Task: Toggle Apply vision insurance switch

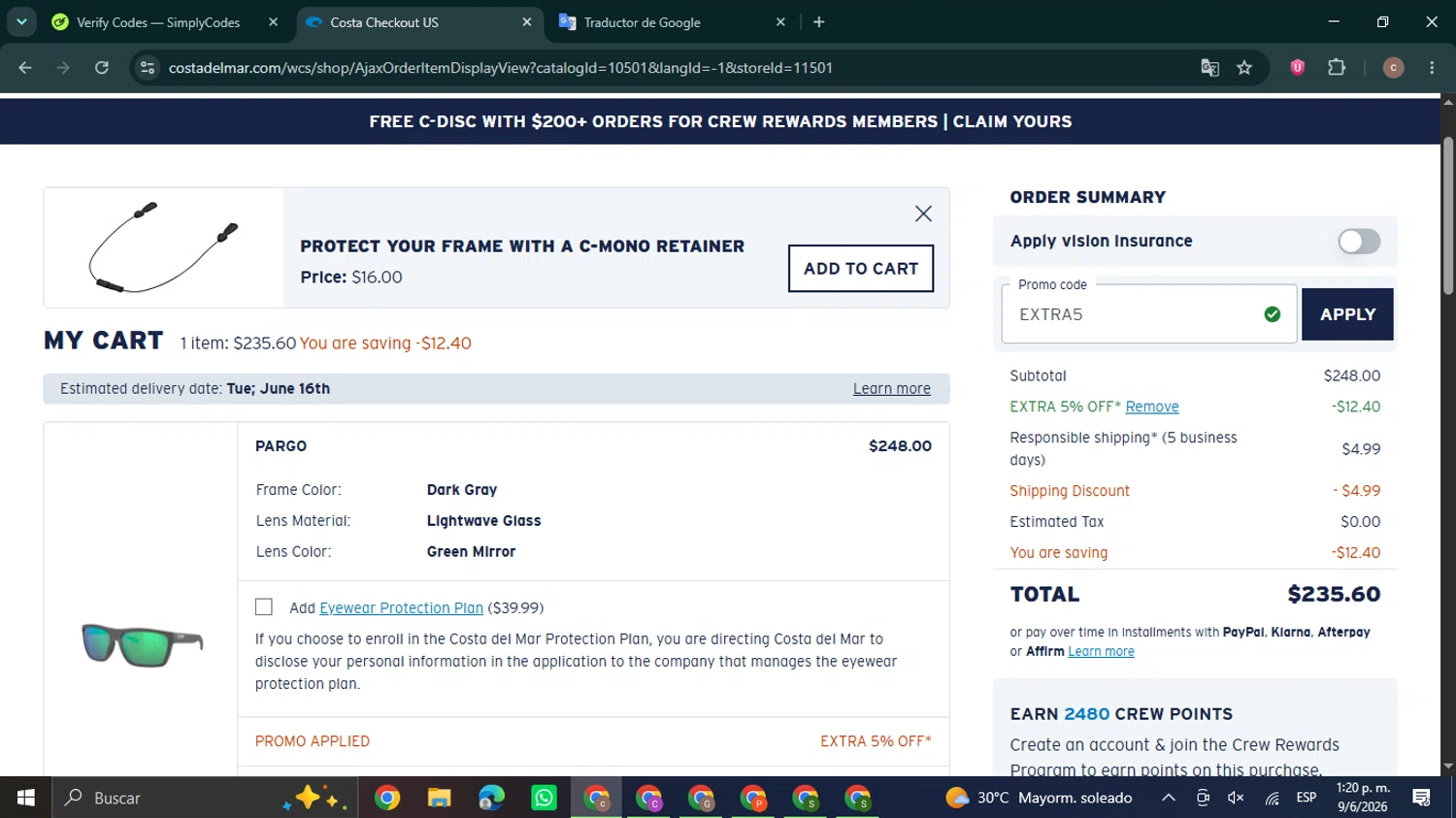Action: [x=1359, y=242]
